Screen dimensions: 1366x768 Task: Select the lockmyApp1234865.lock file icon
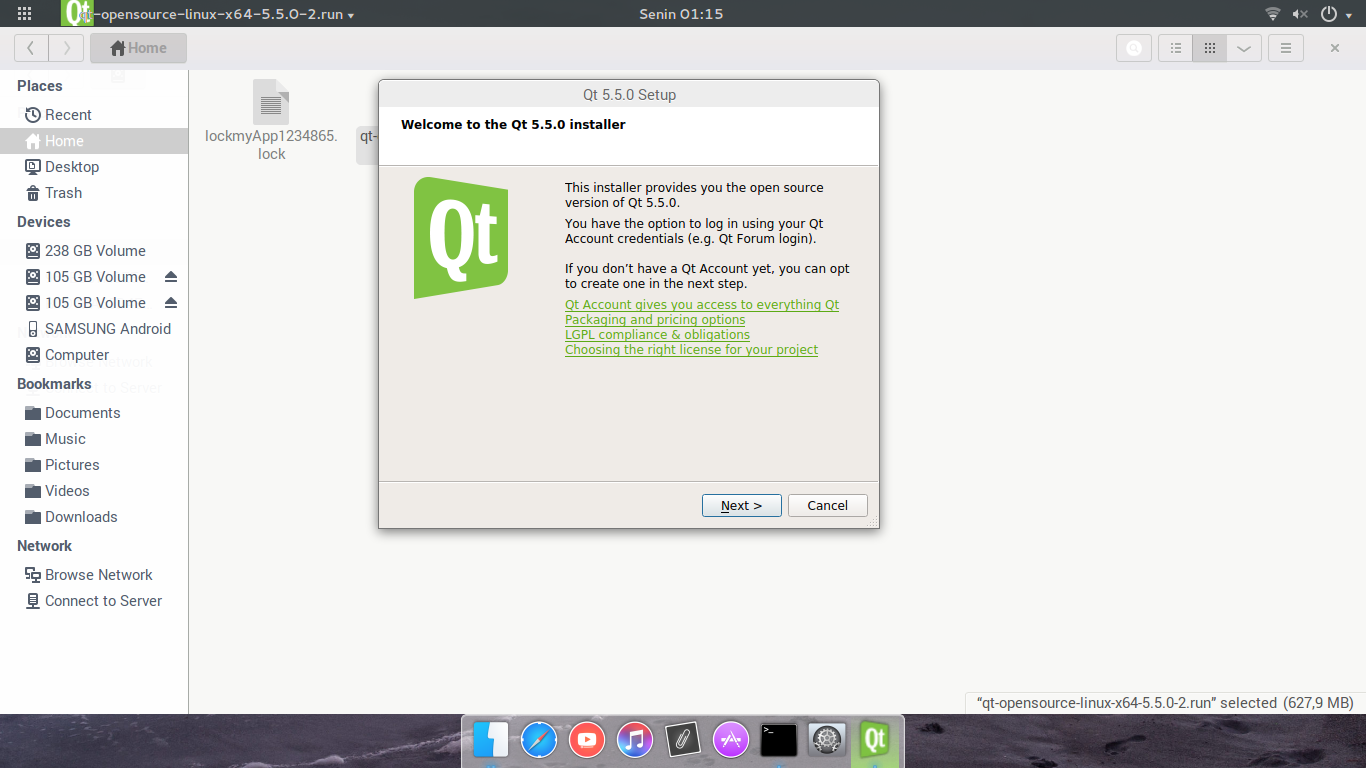click(x=271, y=102)
